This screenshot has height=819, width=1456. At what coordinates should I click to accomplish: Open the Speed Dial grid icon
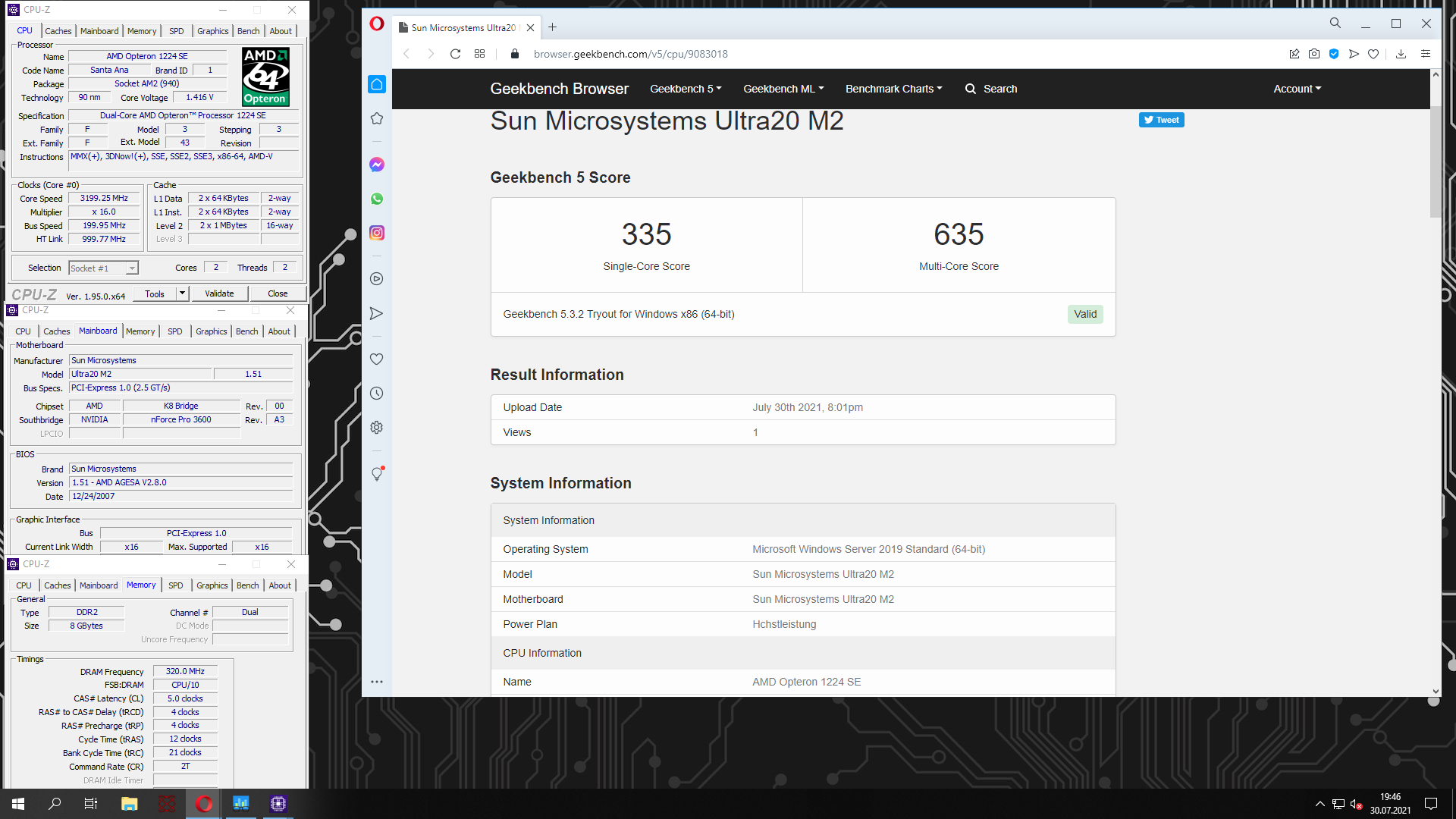point(479,54)
